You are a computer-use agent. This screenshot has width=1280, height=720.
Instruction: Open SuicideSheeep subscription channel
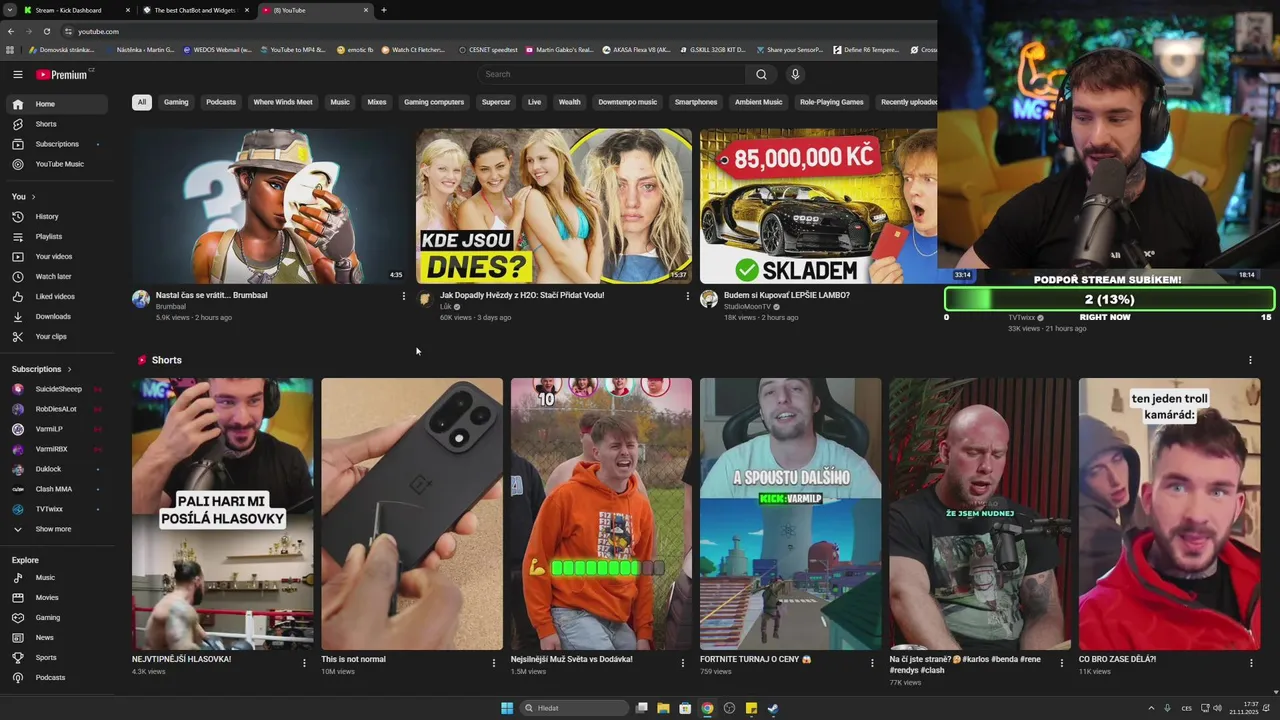(x=55, y=389)
